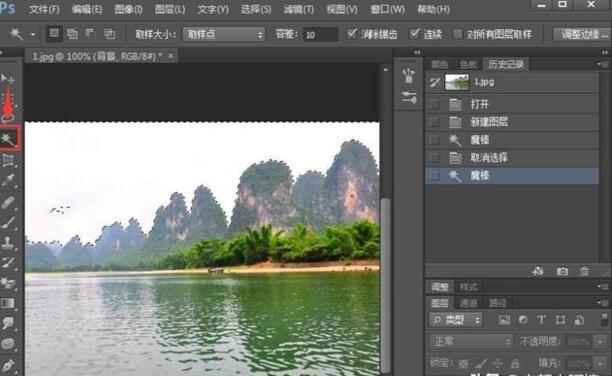Select the History Brush tool
The width and height of the screenshot is (612, 376).
pos(8,263)
